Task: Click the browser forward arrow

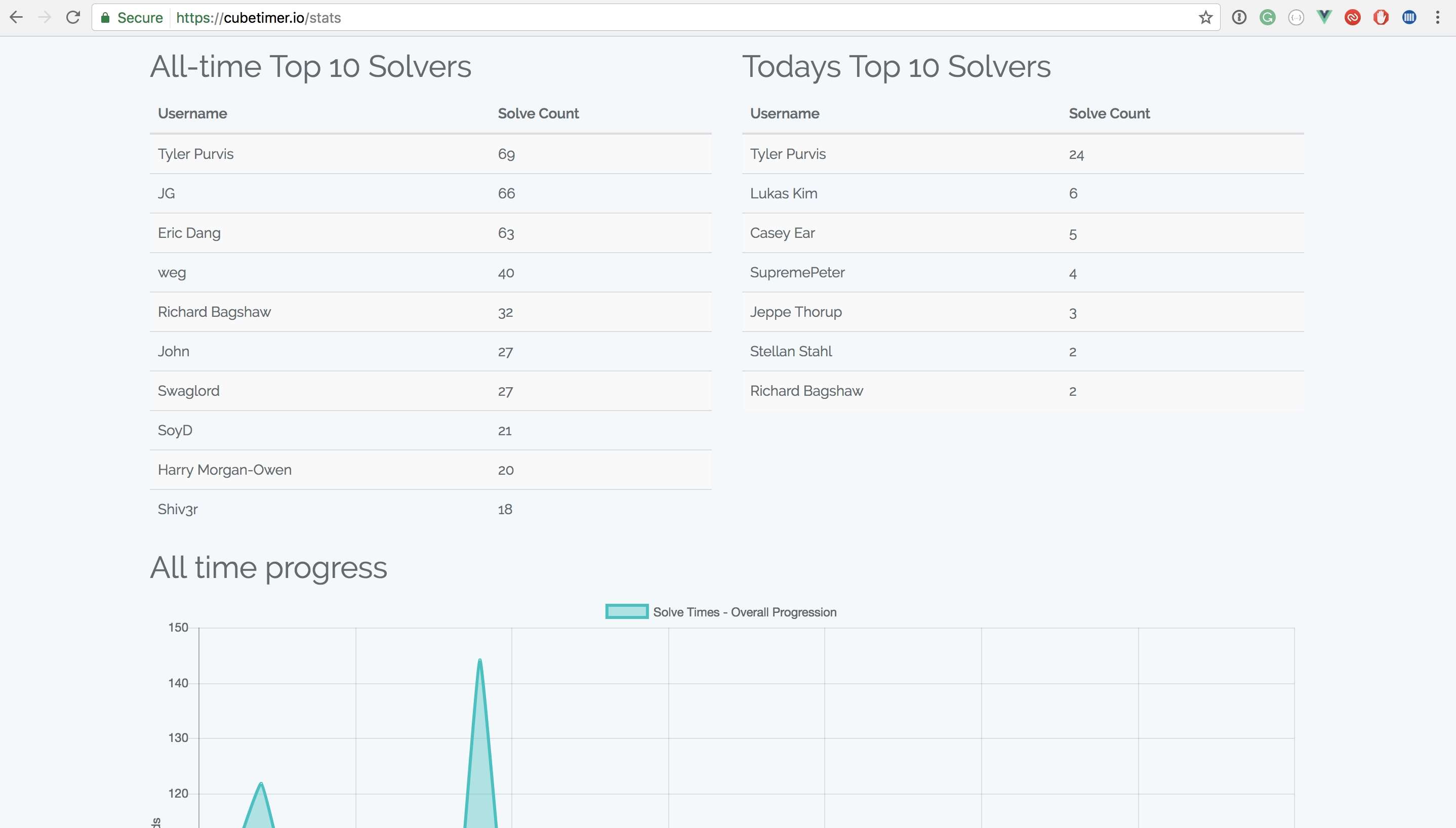Action: 45,18
